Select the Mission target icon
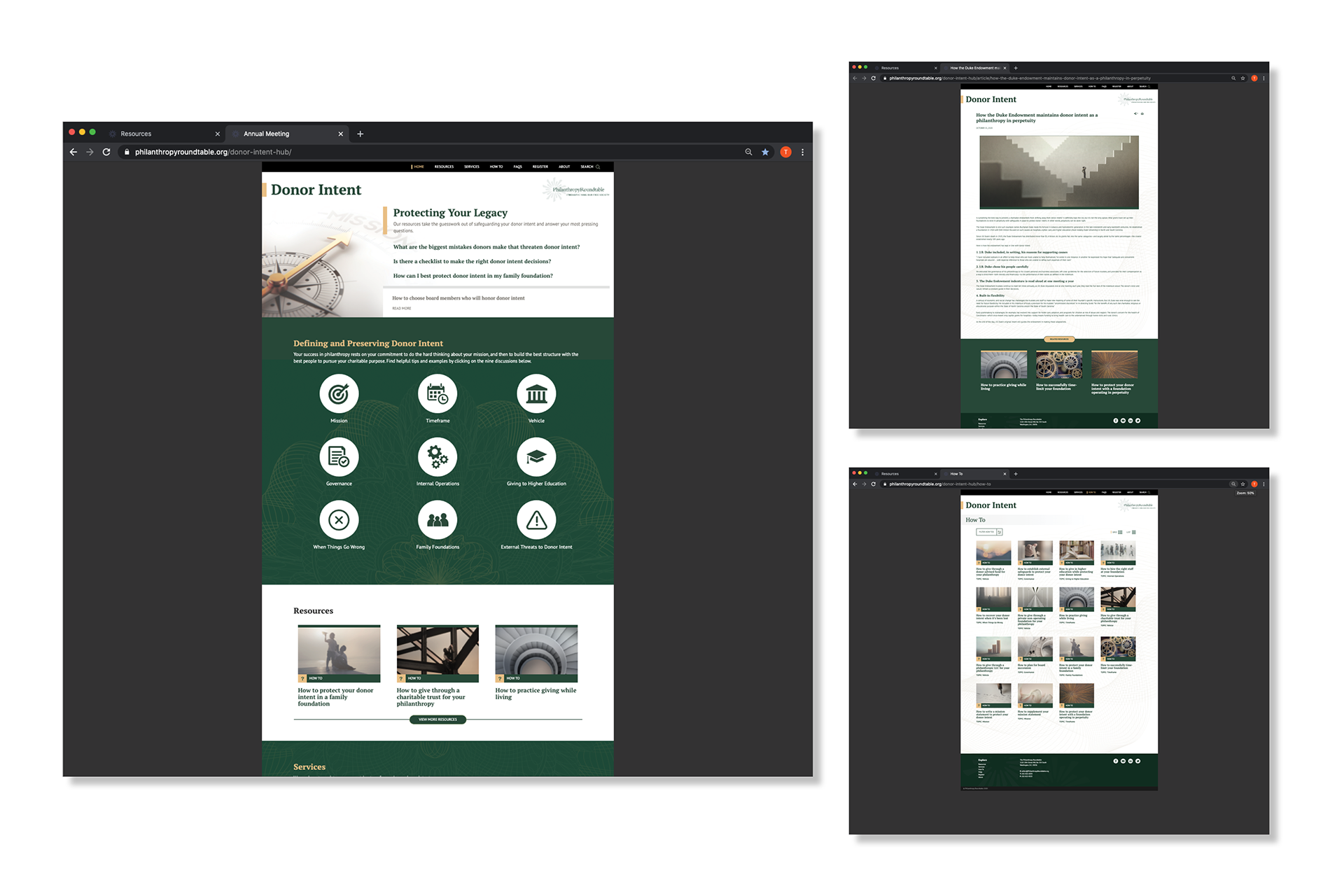 click(339, 394)
